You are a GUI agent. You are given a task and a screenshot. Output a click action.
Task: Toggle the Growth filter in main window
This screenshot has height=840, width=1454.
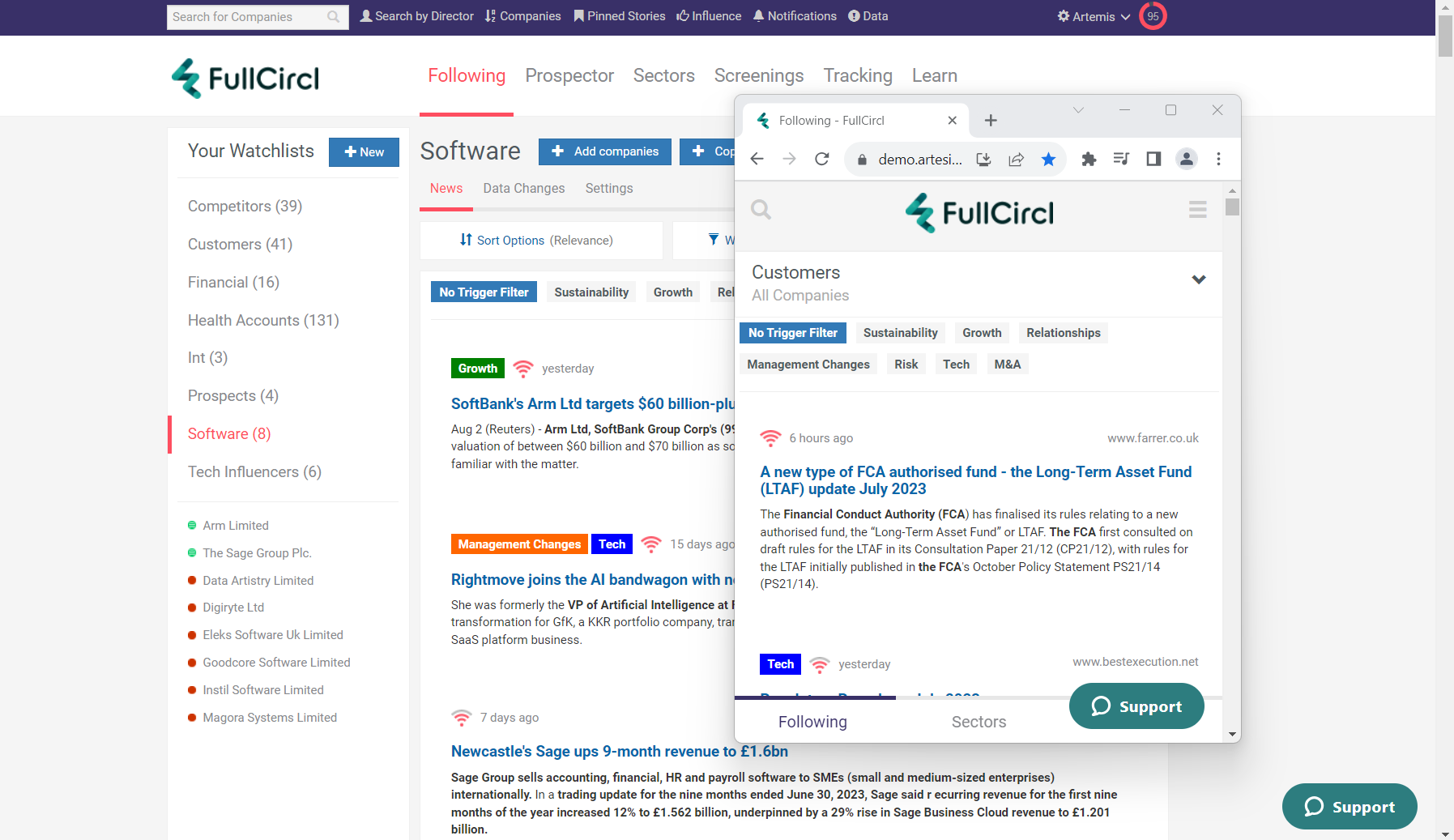point(673,292)
